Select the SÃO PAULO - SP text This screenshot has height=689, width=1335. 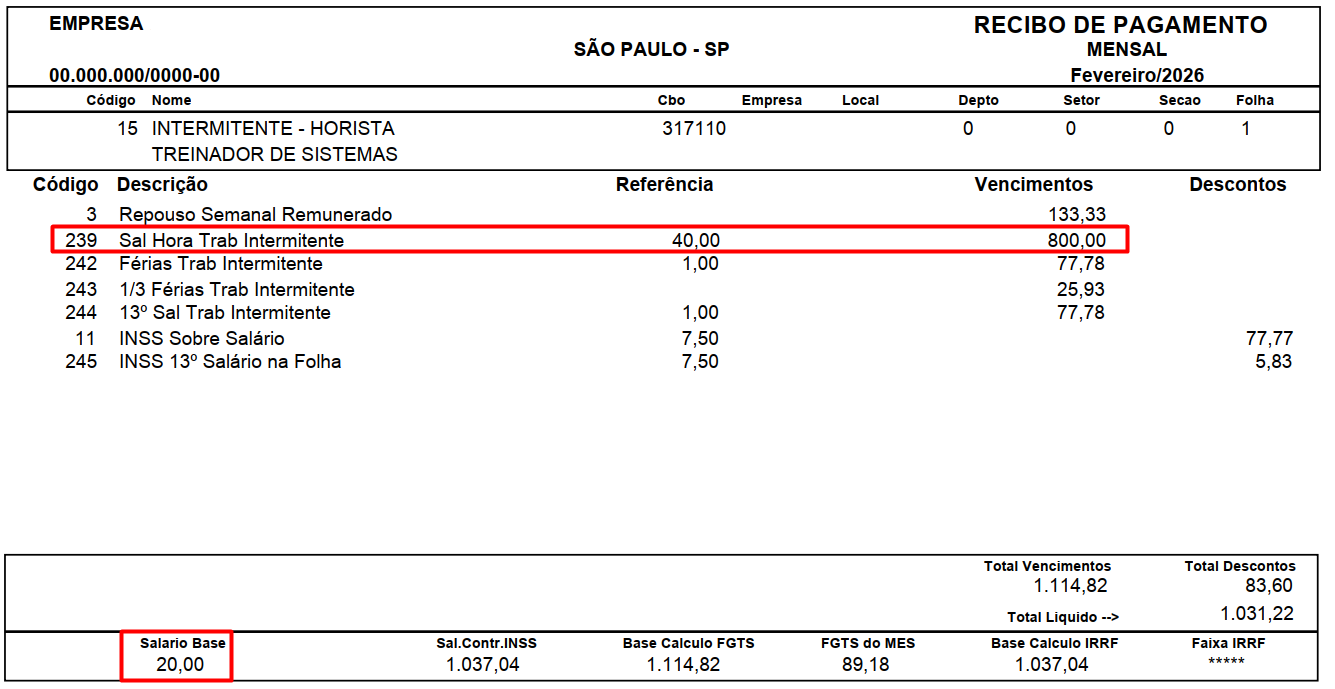tap(652, 50)
